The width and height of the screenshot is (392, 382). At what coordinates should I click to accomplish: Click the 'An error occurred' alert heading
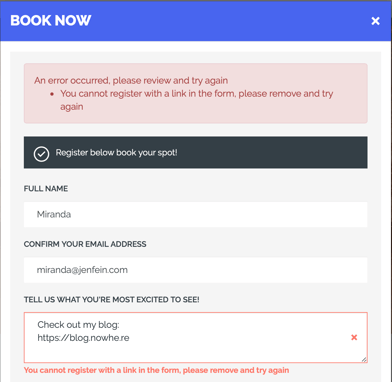(131, 81)
